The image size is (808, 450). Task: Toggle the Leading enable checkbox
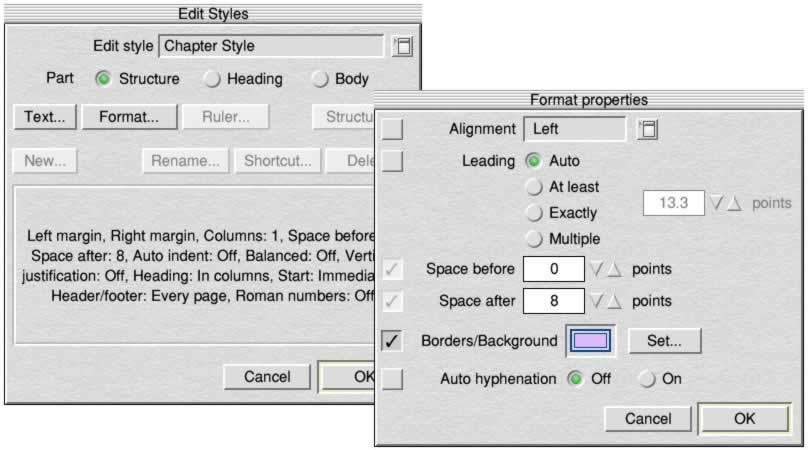pyautogui.click(x=392, y=161)
